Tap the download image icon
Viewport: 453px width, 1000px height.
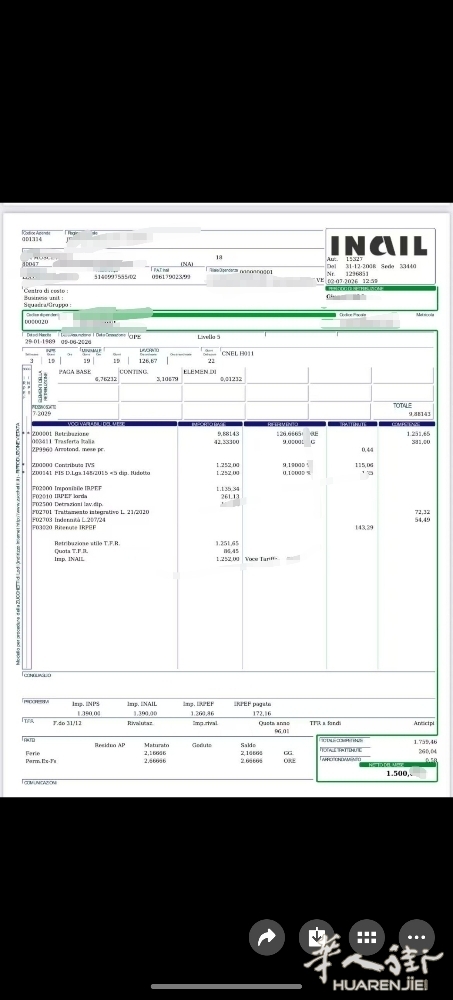(x=316, y=937)
